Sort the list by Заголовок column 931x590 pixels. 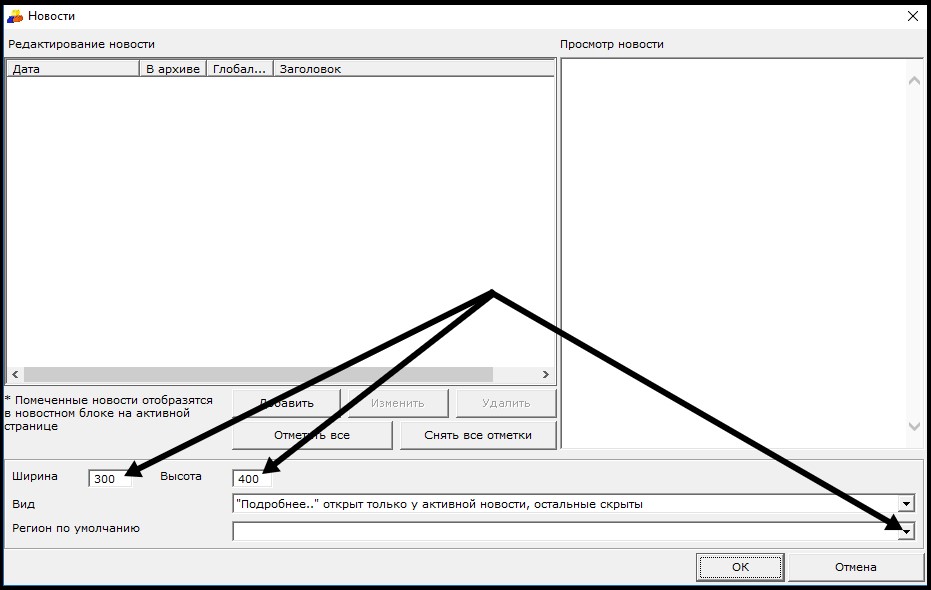click(412, 69)
